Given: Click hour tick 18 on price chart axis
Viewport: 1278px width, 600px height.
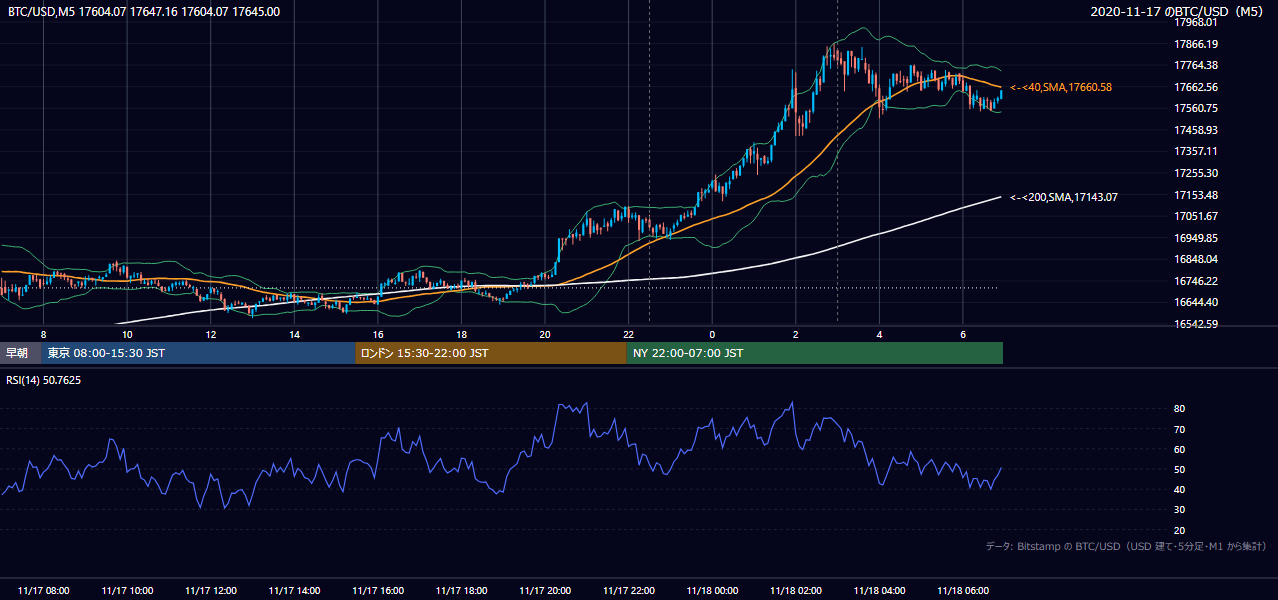Looking at the screenshot, I should 461,334.
